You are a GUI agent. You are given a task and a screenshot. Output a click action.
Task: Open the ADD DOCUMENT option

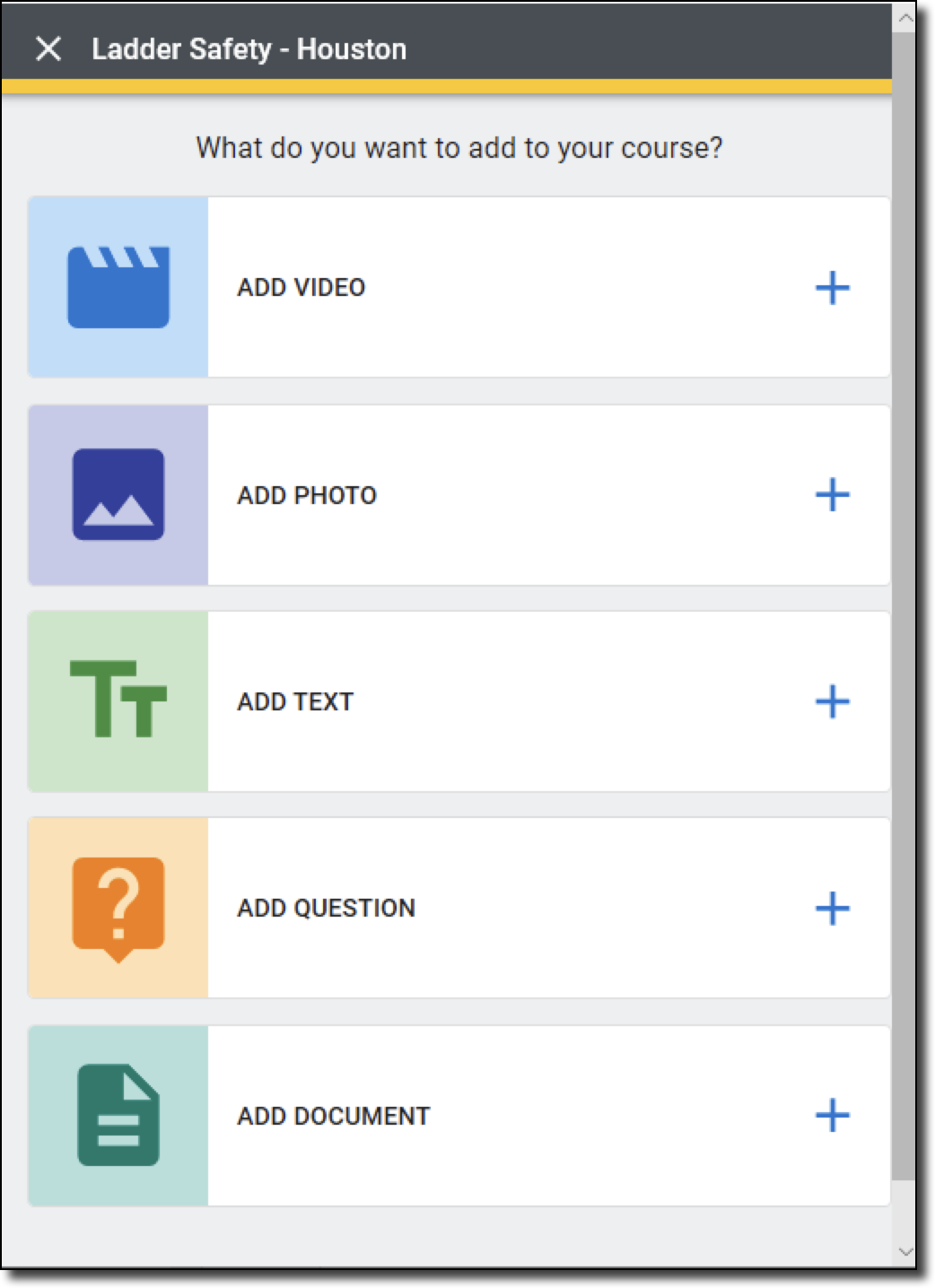[334, 1116]
